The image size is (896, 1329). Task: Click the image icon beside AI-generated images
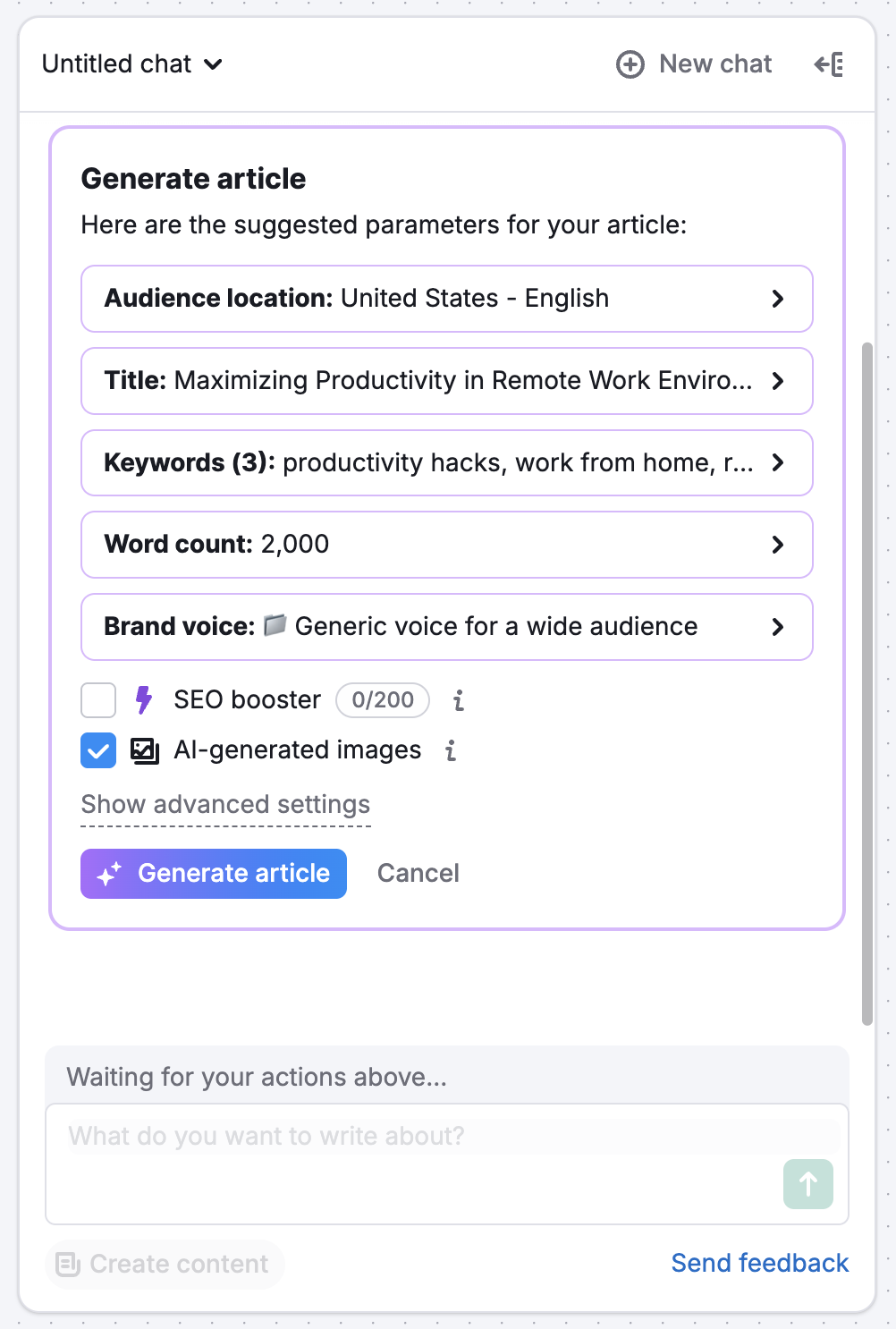tap(144, 750)
